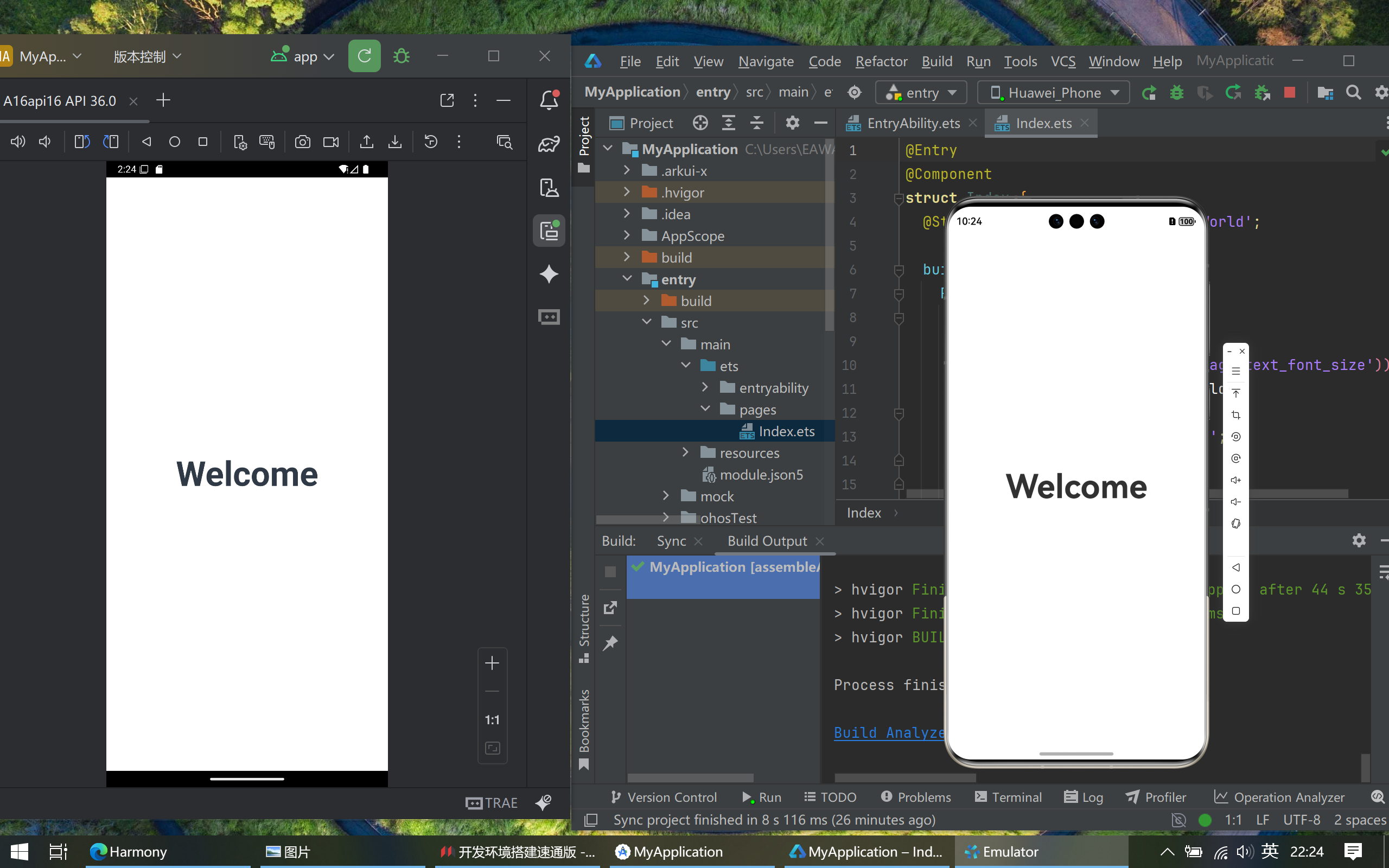The height and width of the screenshot is (868, 1389).
Task: Open the entry run configuration dropdown
Action: point(921,92)
